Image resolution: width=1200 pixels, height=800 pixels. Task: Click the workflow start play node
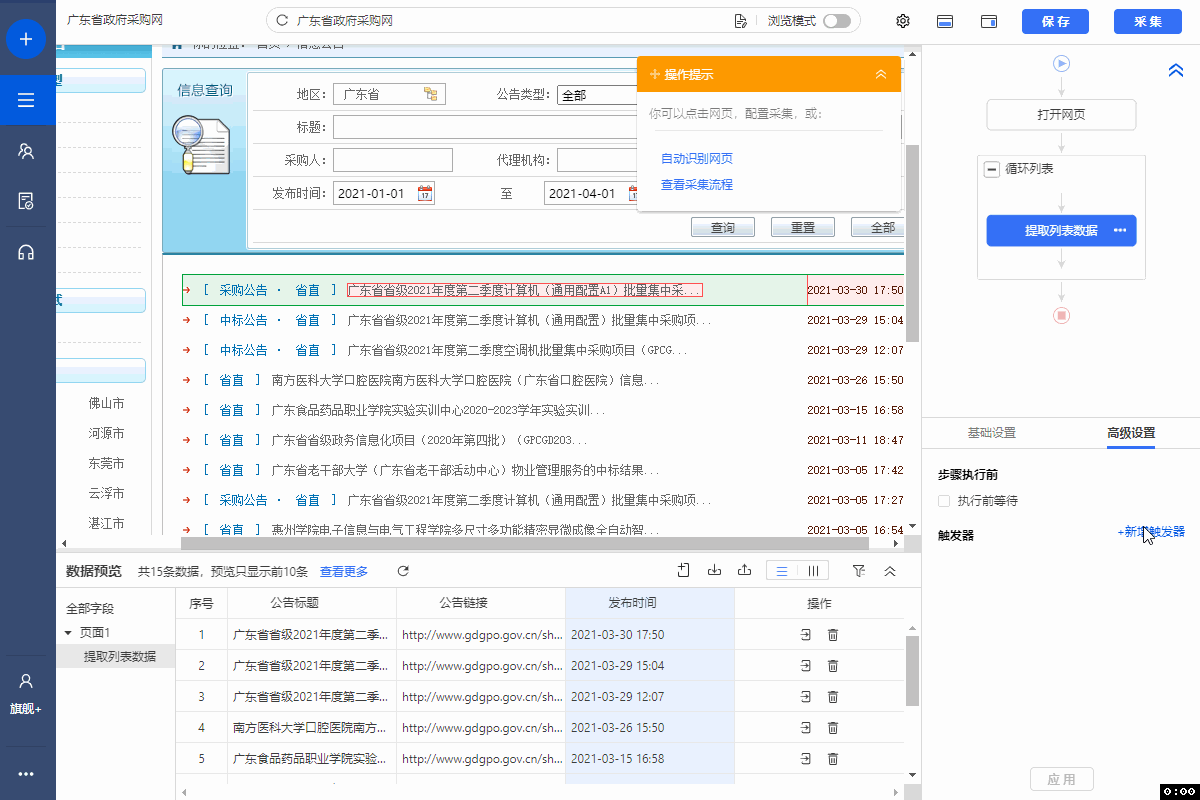point(1062,63)
